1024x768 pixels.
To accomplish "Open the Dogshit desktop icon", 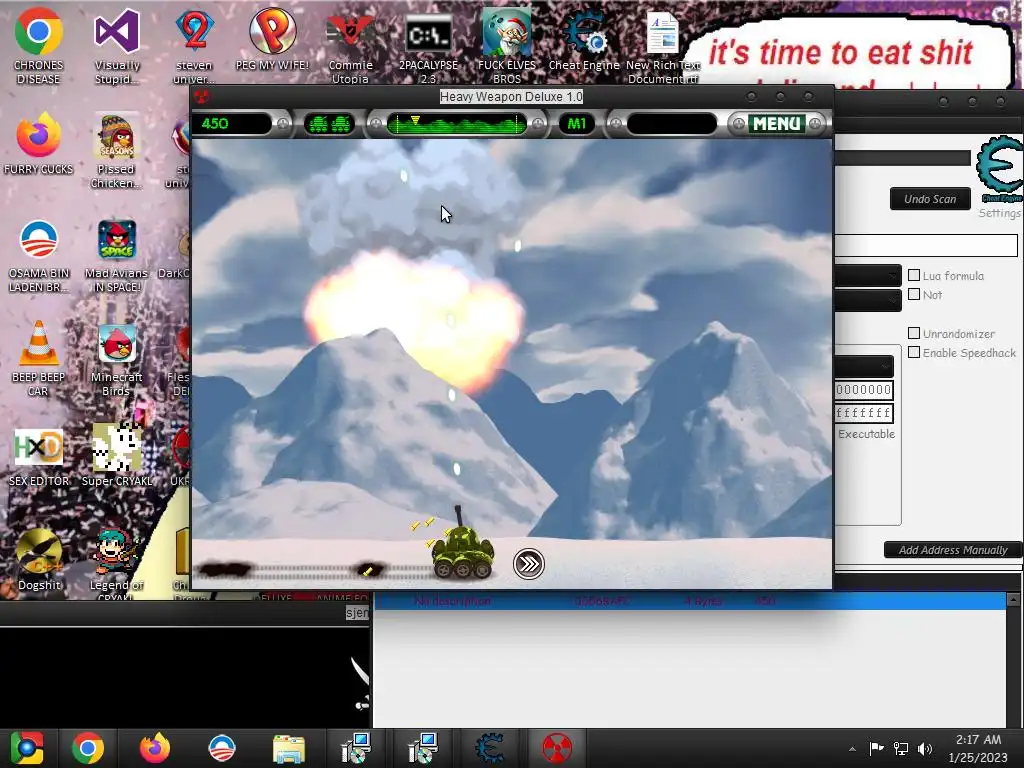I will pos(39,559).
